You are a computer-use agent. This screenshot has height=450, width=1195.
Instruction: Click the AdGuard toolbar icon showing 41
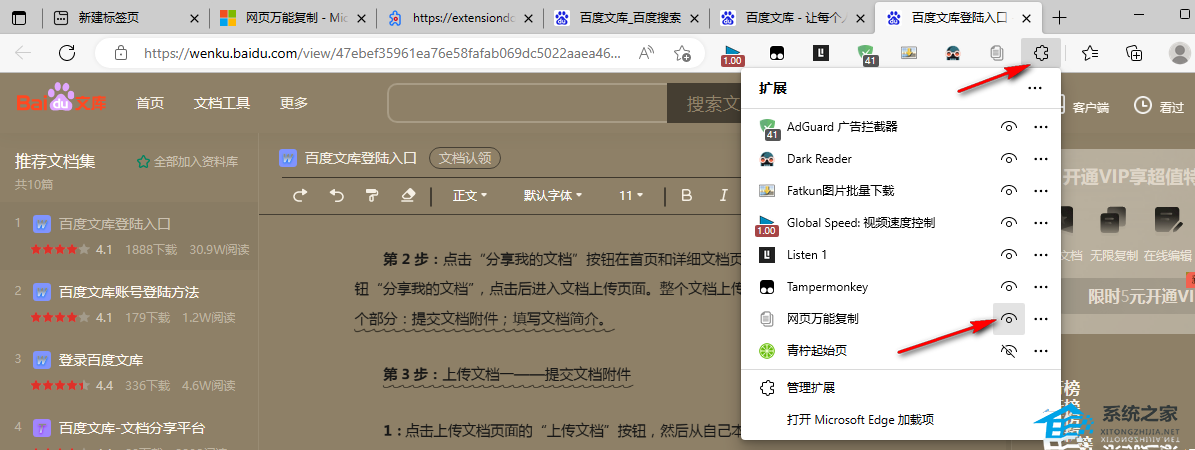(866, 54)
